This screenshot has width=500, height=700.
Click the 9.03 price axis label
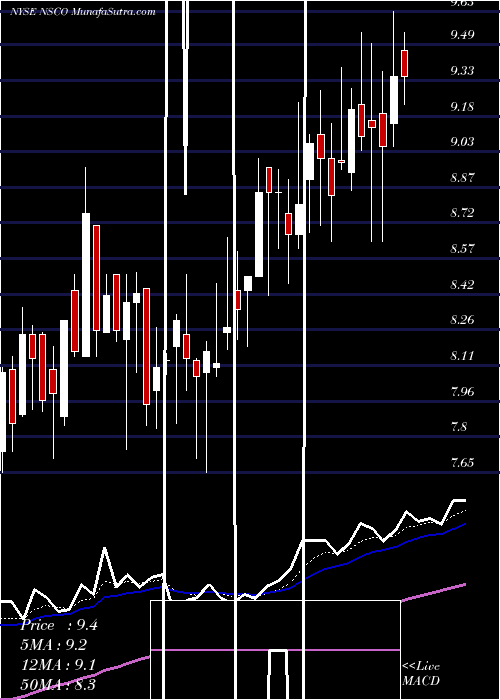coord(462,142)
